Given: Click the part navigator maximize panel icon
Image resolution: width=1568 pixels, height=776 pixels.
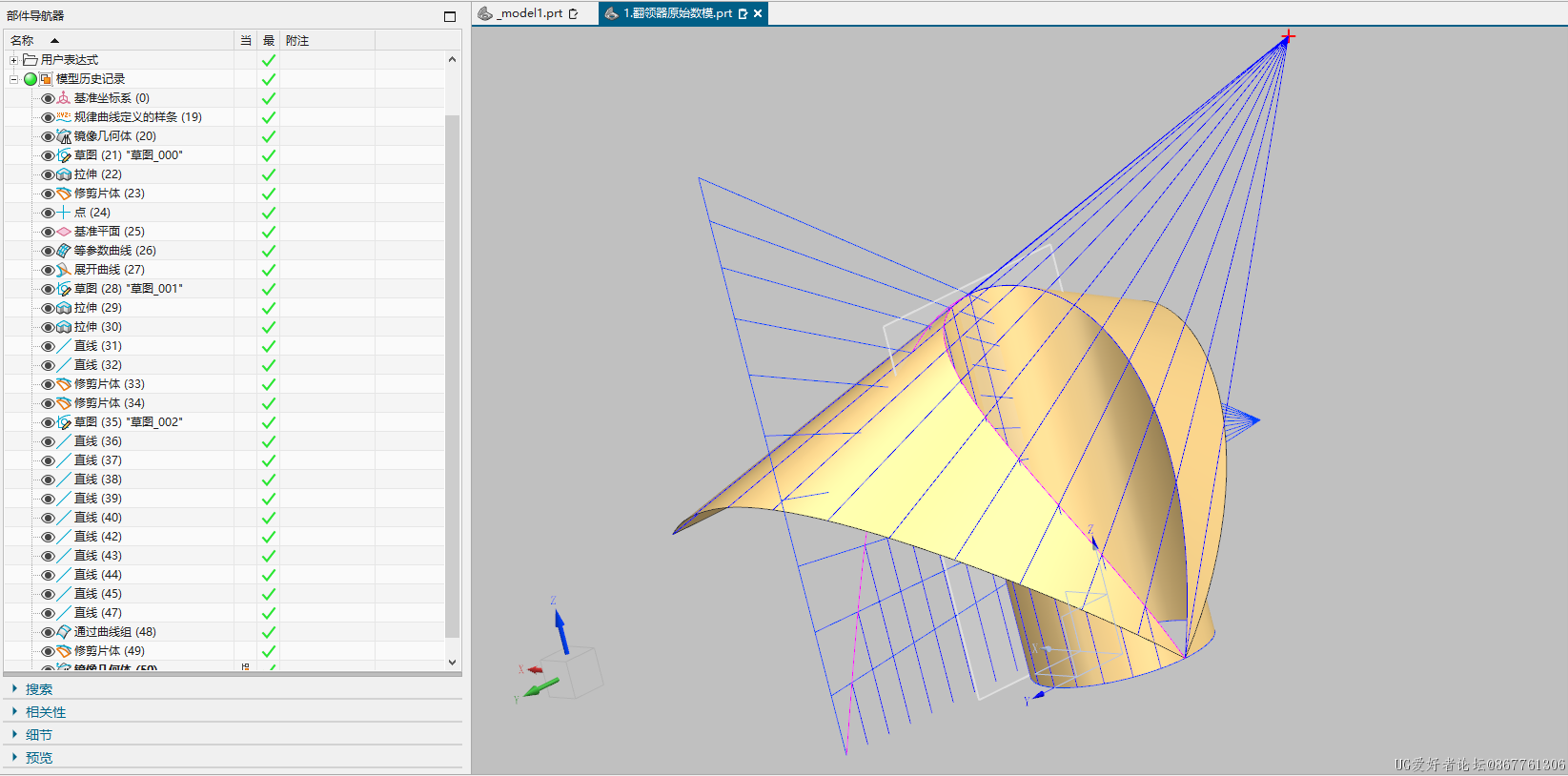Looking at the screenshot, I should [x=450, y=16].
